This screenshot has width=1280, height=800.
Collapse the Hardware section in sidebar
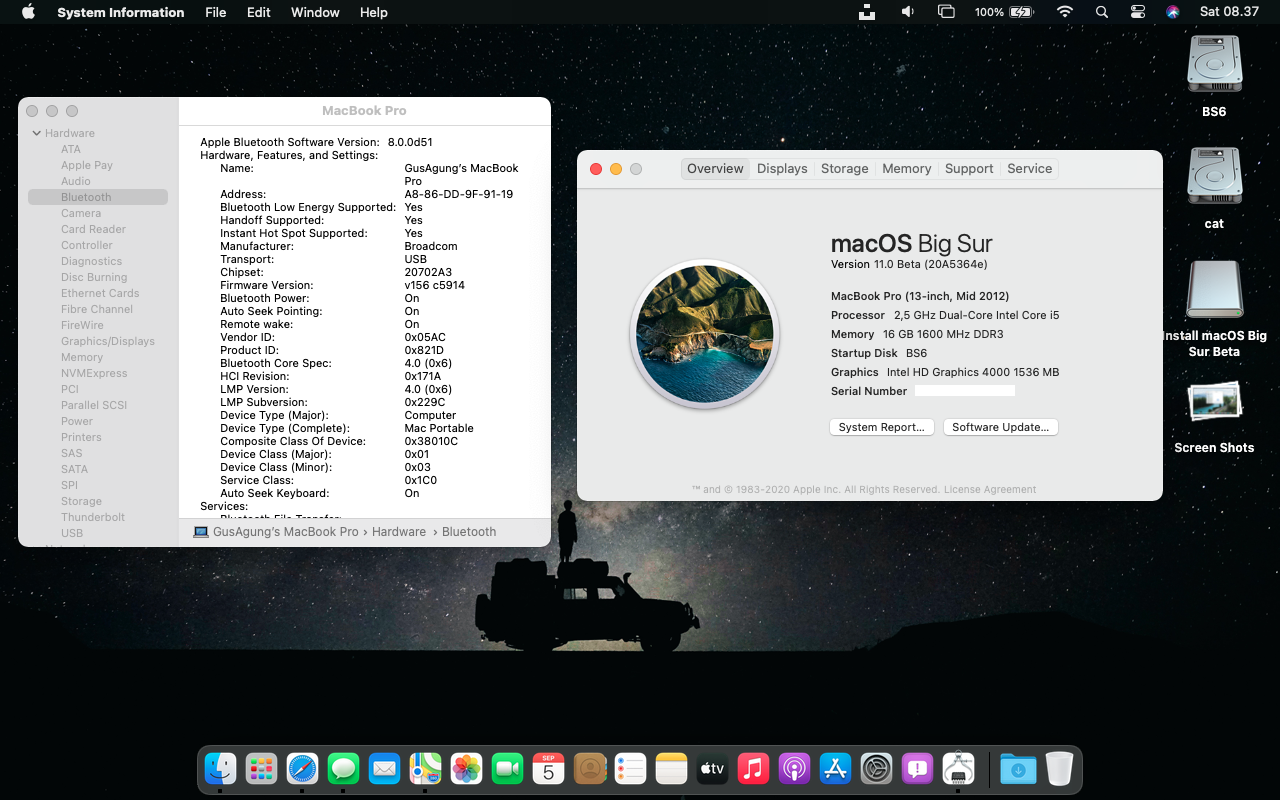coord(37,133)
